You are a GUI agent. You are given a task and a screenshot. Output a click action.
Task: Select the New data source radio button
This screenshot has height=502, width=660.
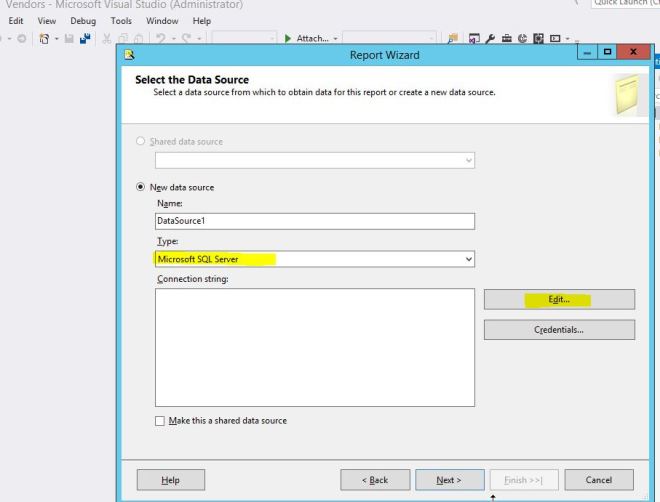click(x=141, y=187)
